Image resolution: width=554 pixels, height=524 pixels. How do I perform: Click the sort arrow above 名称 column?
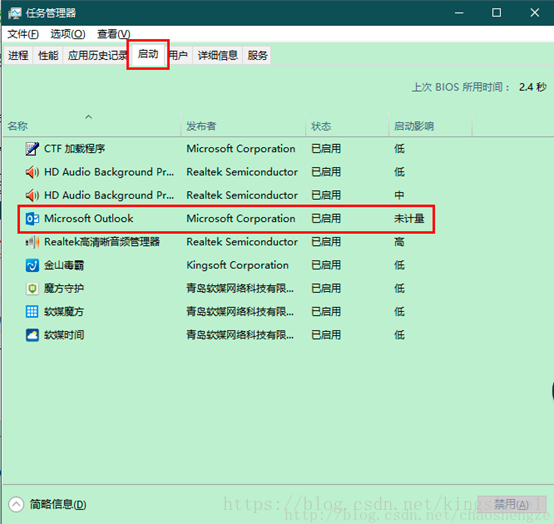pos(88,117)
